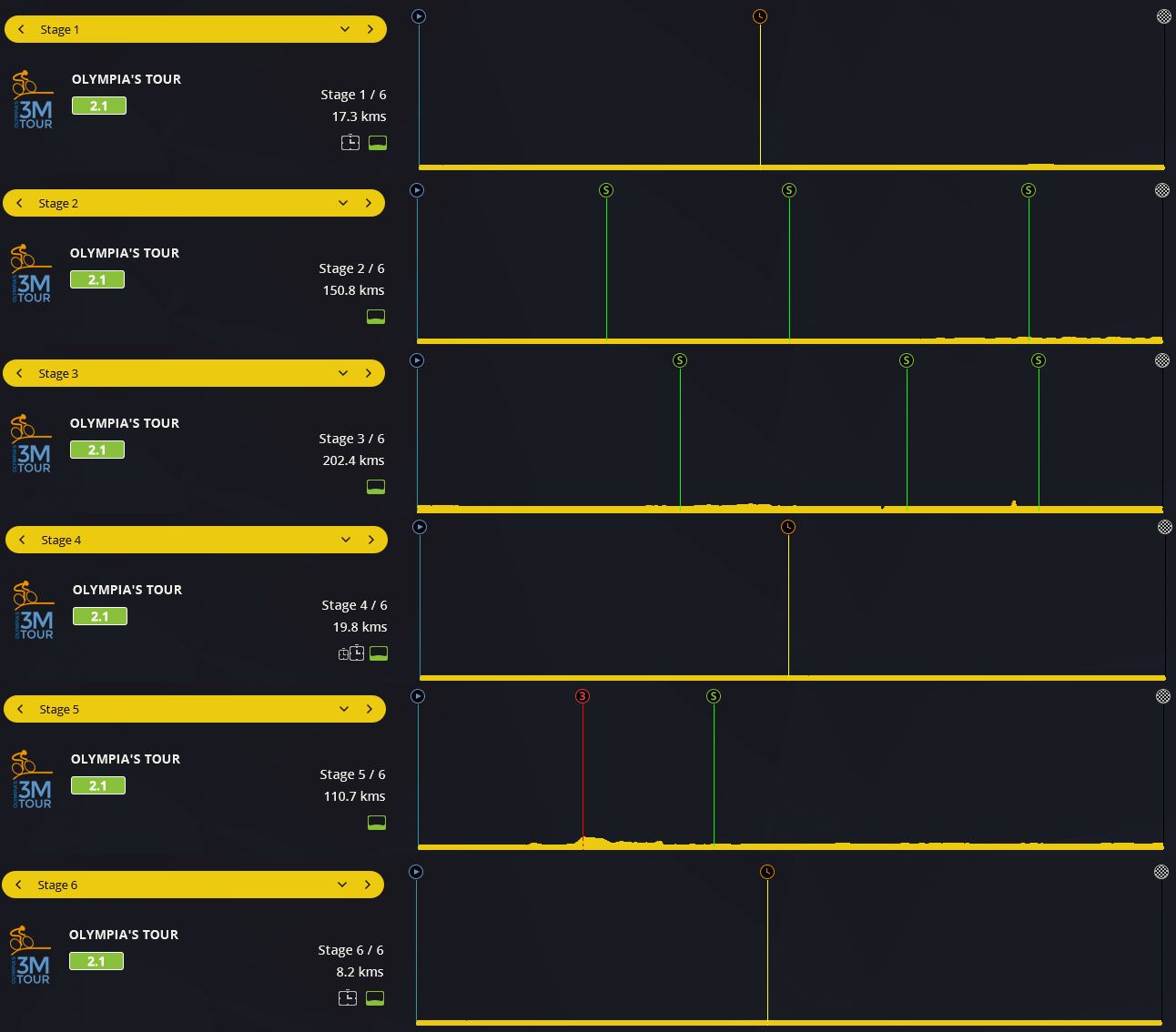The width and height of the screenshot is (1176, 1032).
Task: Go to next stage from Stage 1 selector
Action: 370,29
